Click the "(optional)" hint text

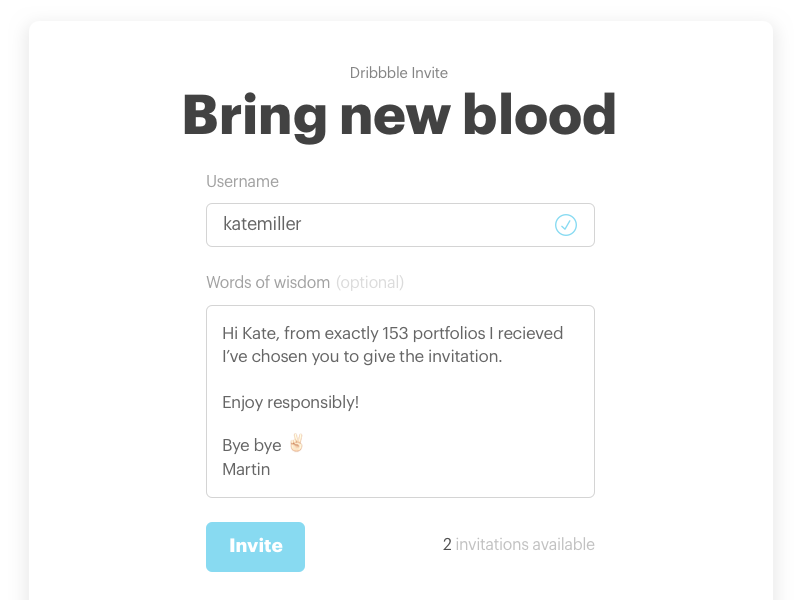(370, 282)
